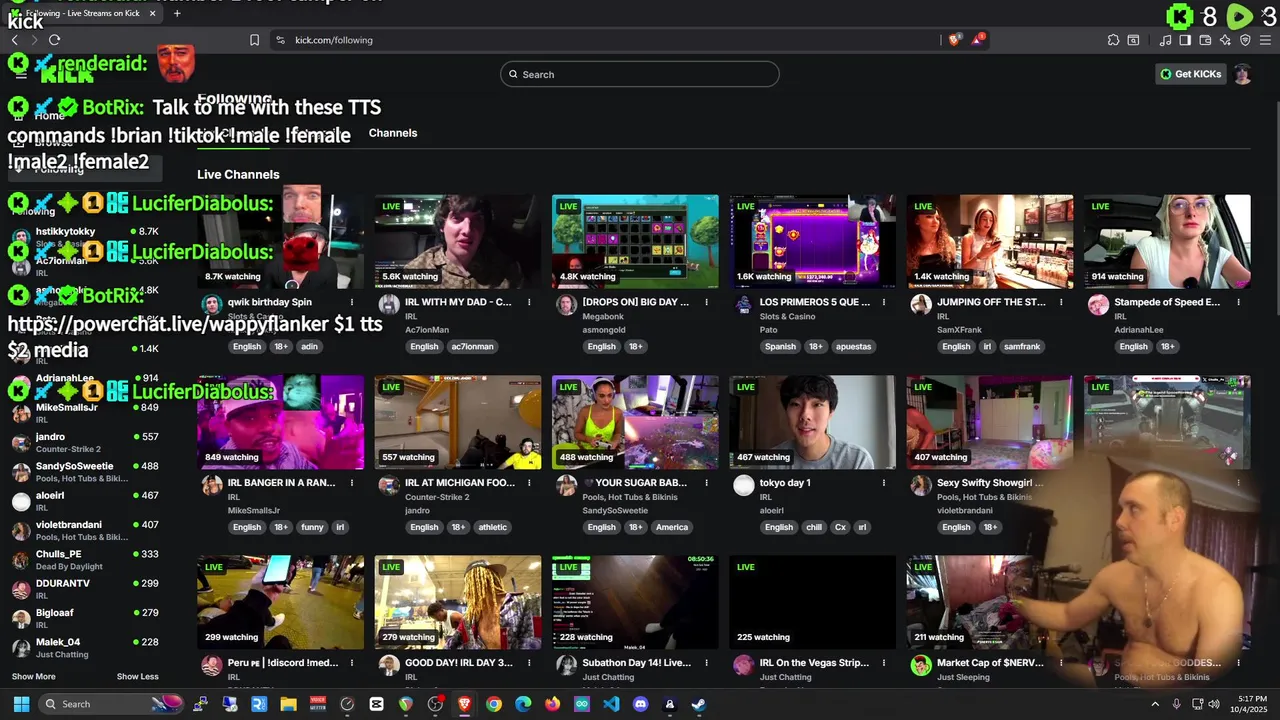Open Brave browser from the taskbar

[464, 704]
